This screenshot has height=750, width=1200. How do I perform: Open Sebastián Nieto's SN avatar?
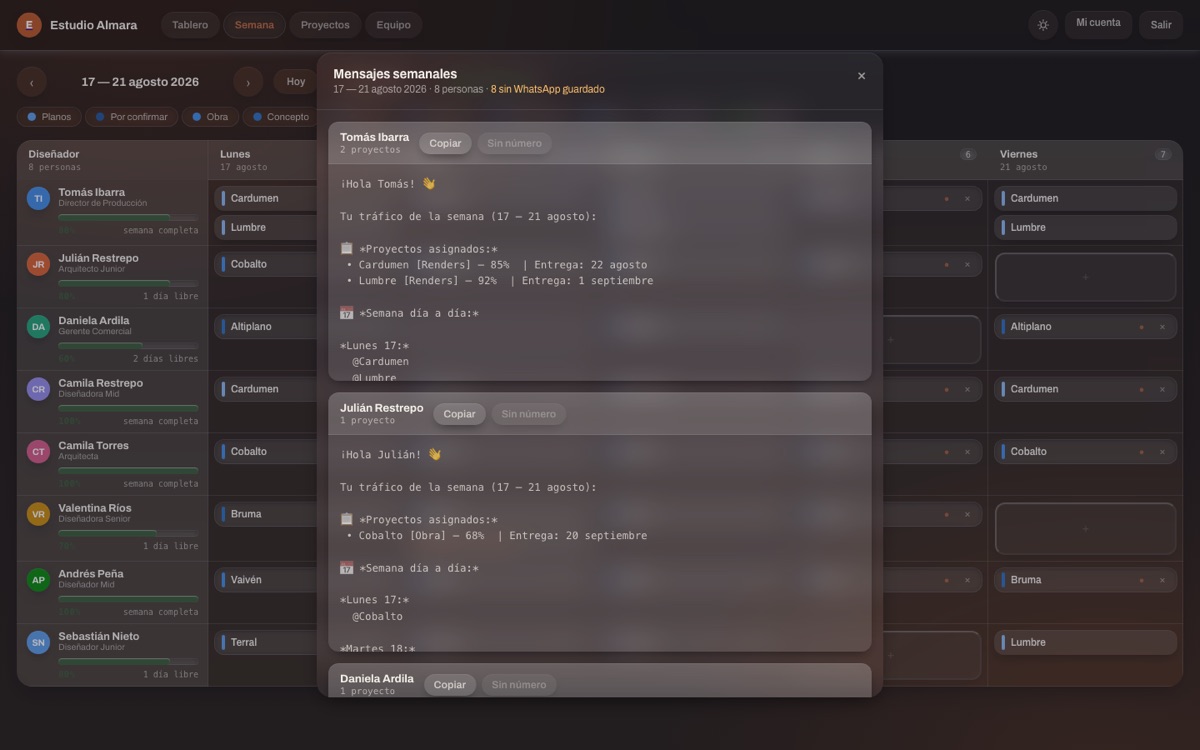pyautogui.click(x=38, y=642)
